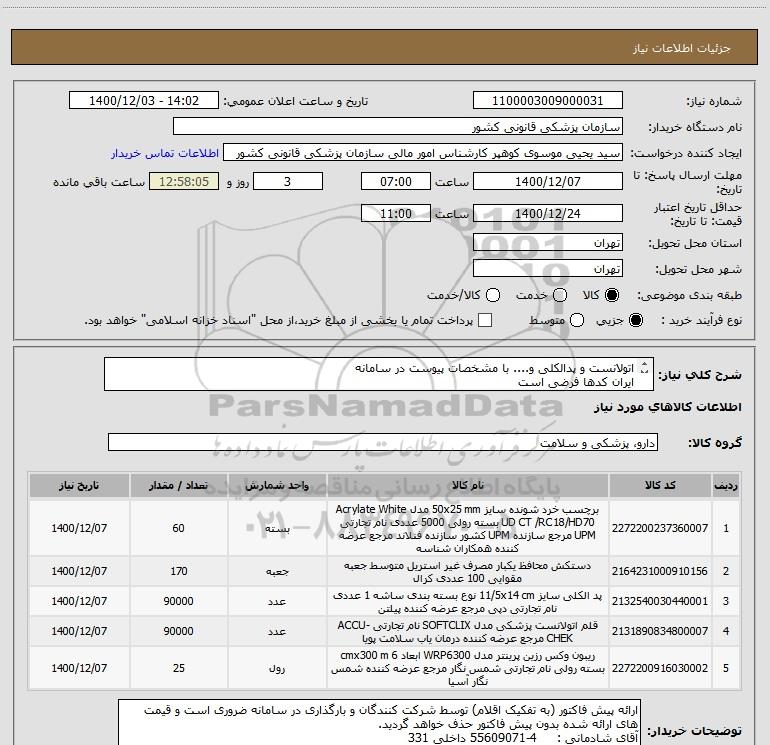
Task: Click the نام کالا column header
Action: tap(468, 486)
